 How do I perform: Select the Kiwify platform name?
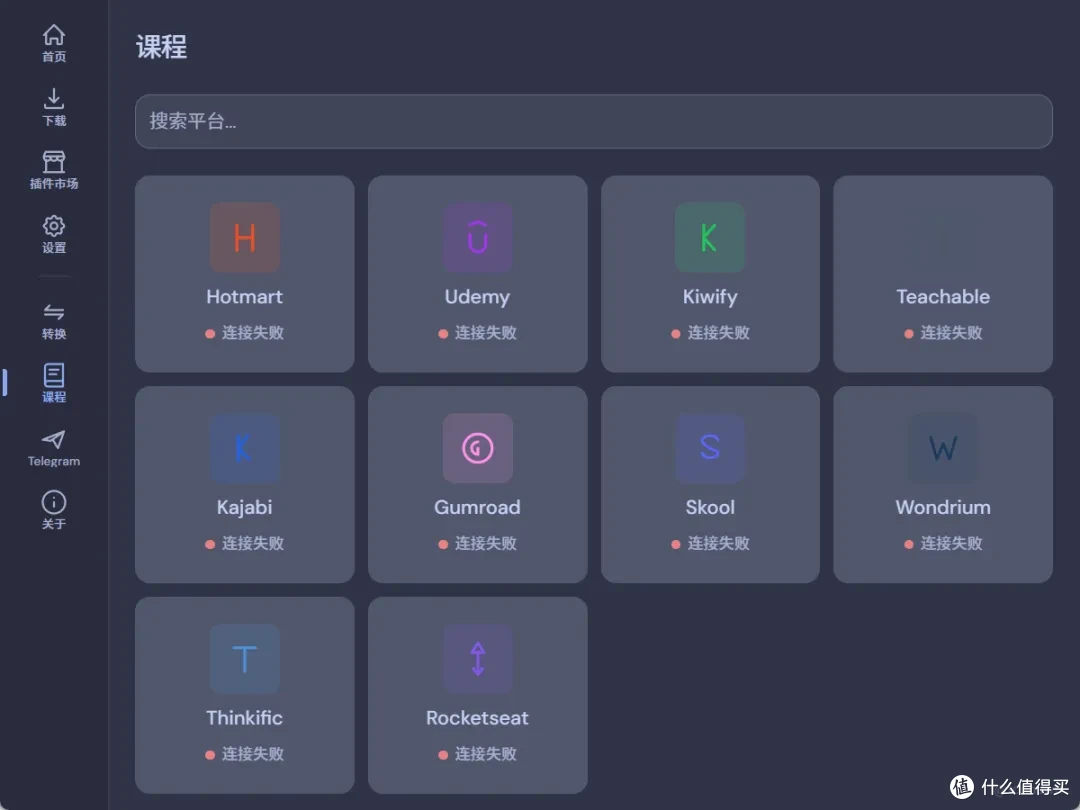tap(710, 297)
